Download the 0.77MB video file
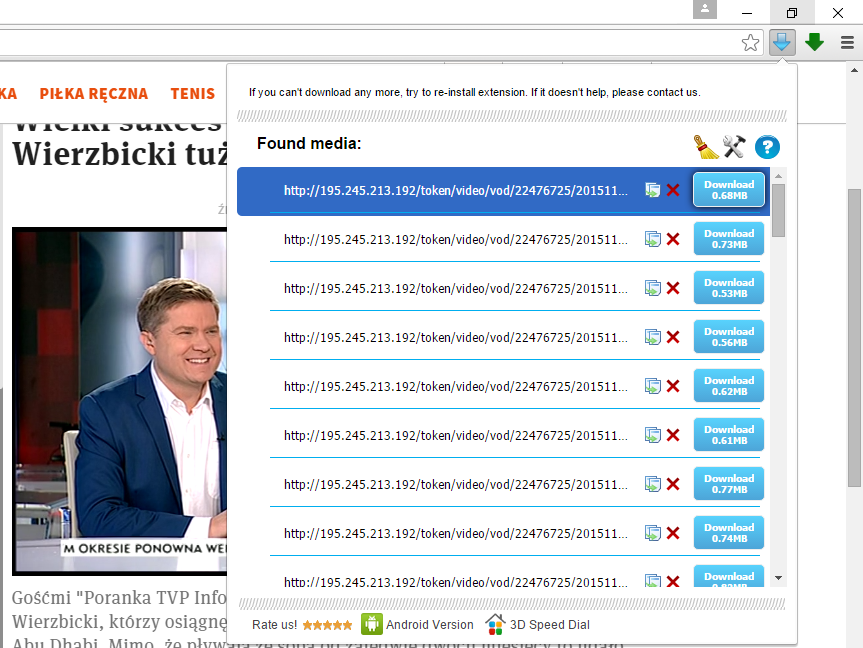This screenshot has width=863, height=648. point(729,484)
